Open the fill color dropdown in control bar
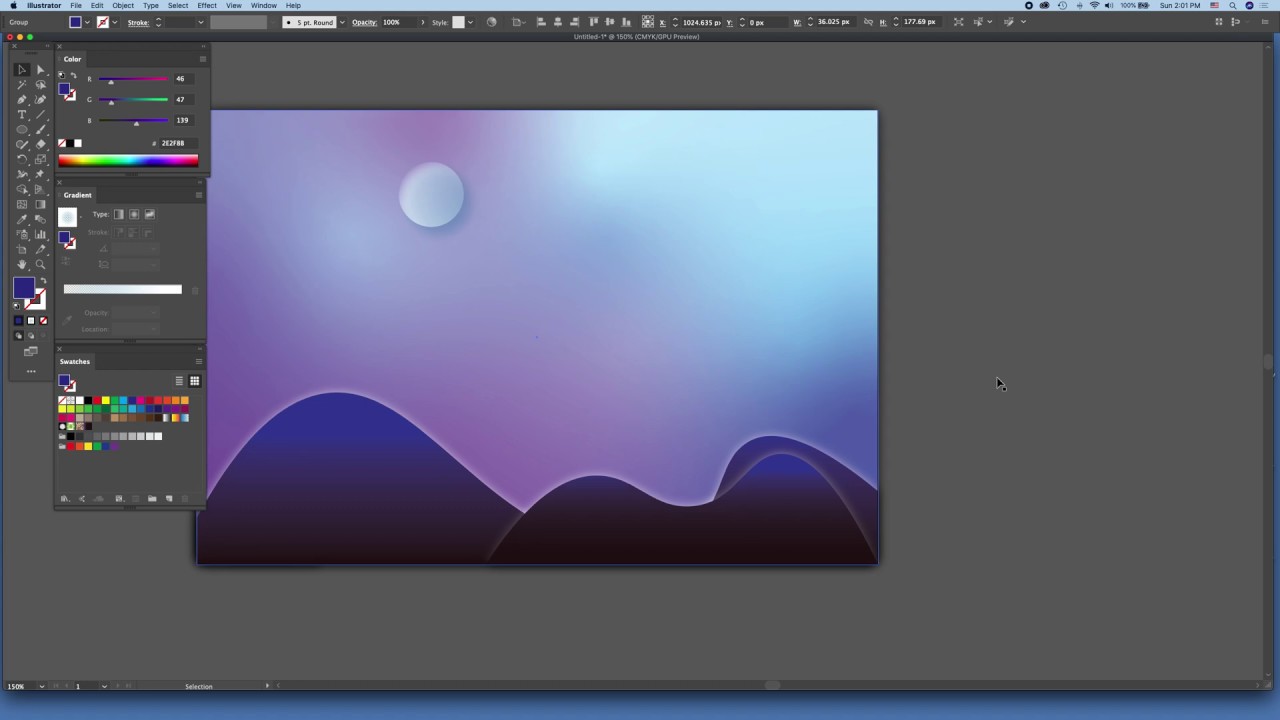1280x720 pixels. pos(87,22)
